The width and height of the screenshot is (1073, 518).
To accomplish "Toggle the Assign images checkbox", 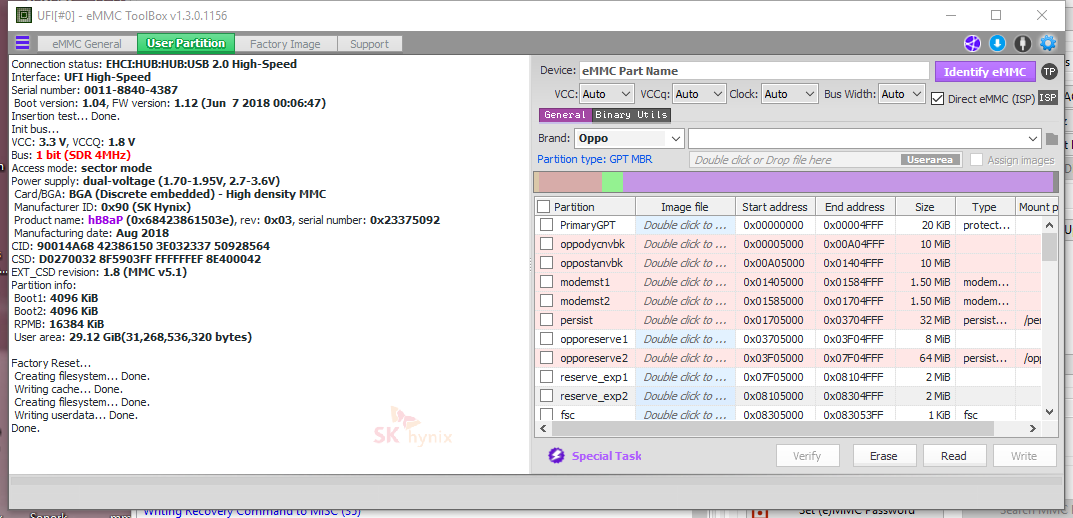I will pos(977,159).
